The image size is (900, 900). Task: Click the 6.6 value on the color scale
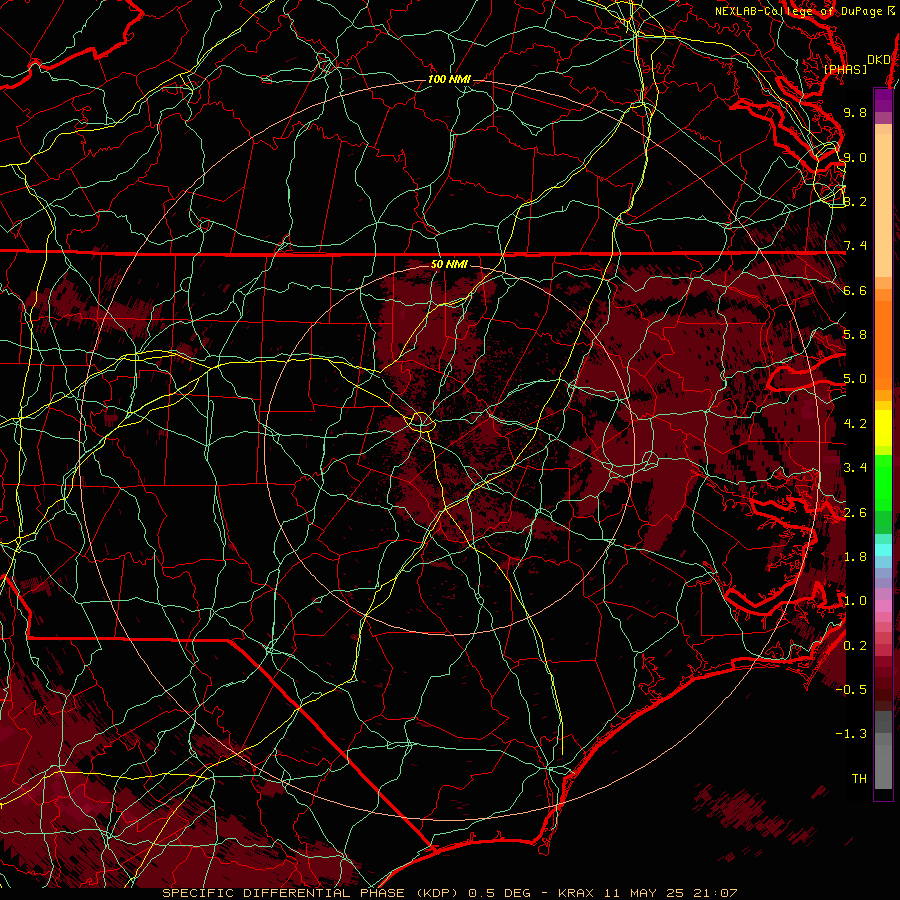tap(855, 290)
